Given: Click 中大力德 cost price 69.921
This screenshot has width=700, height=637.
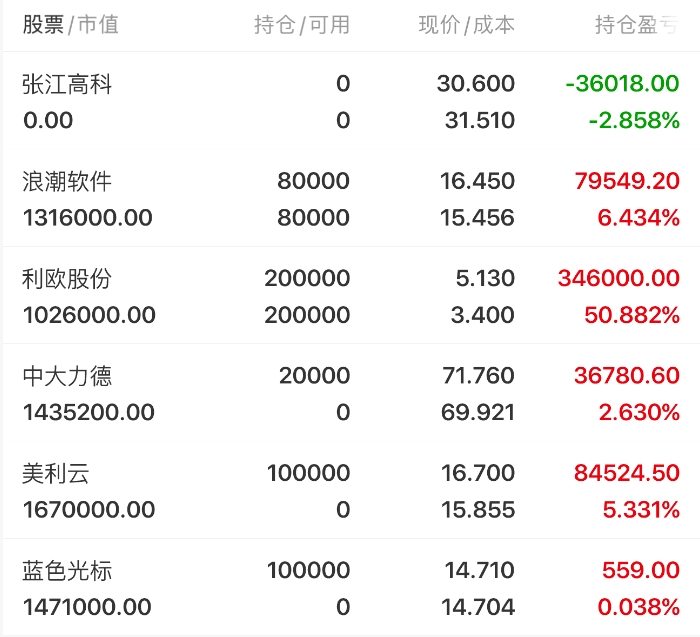Looking at the screenshot, I should [478, 412].
